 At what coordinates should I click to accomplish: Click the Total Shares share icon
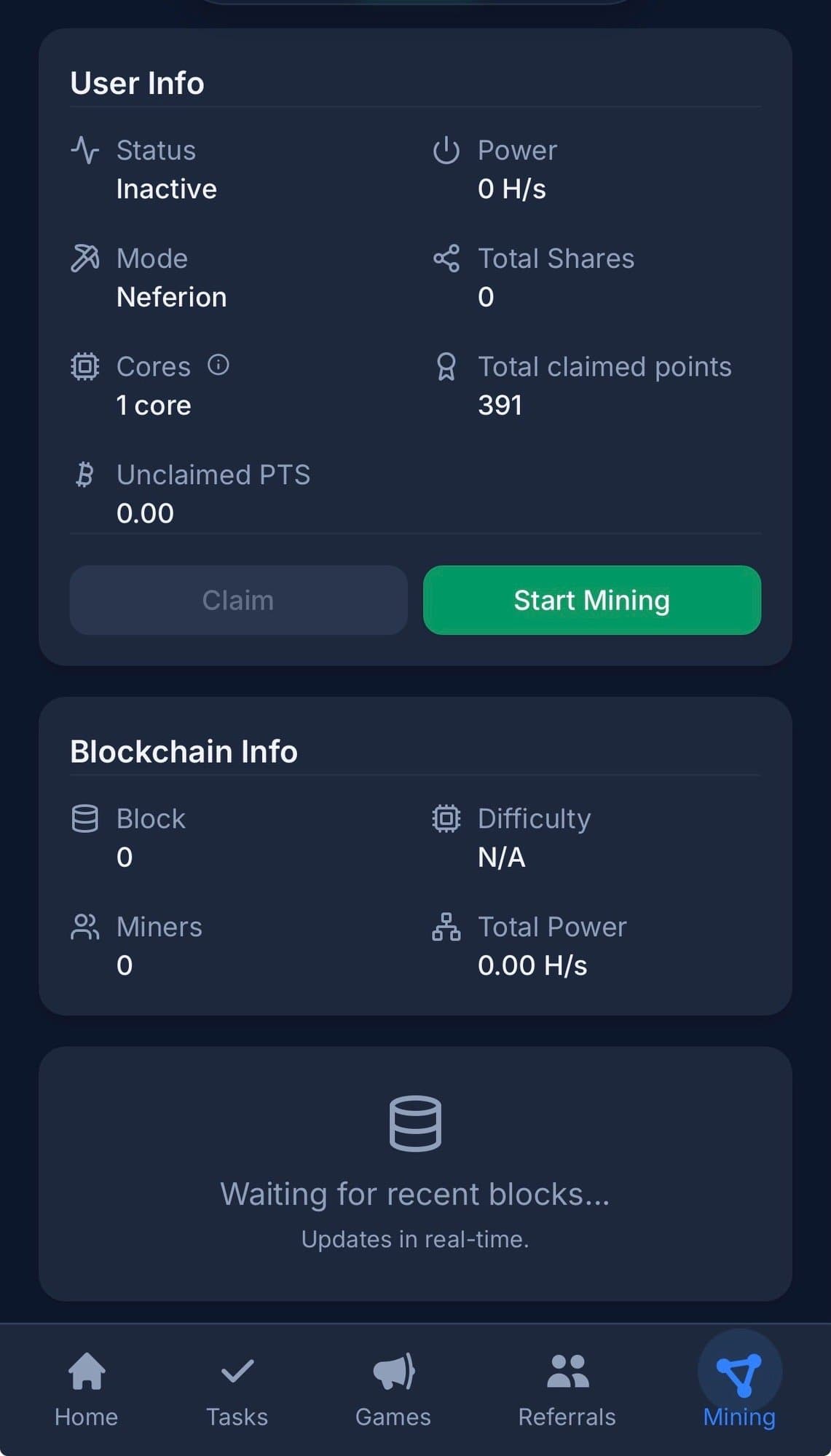click(446, 258)
